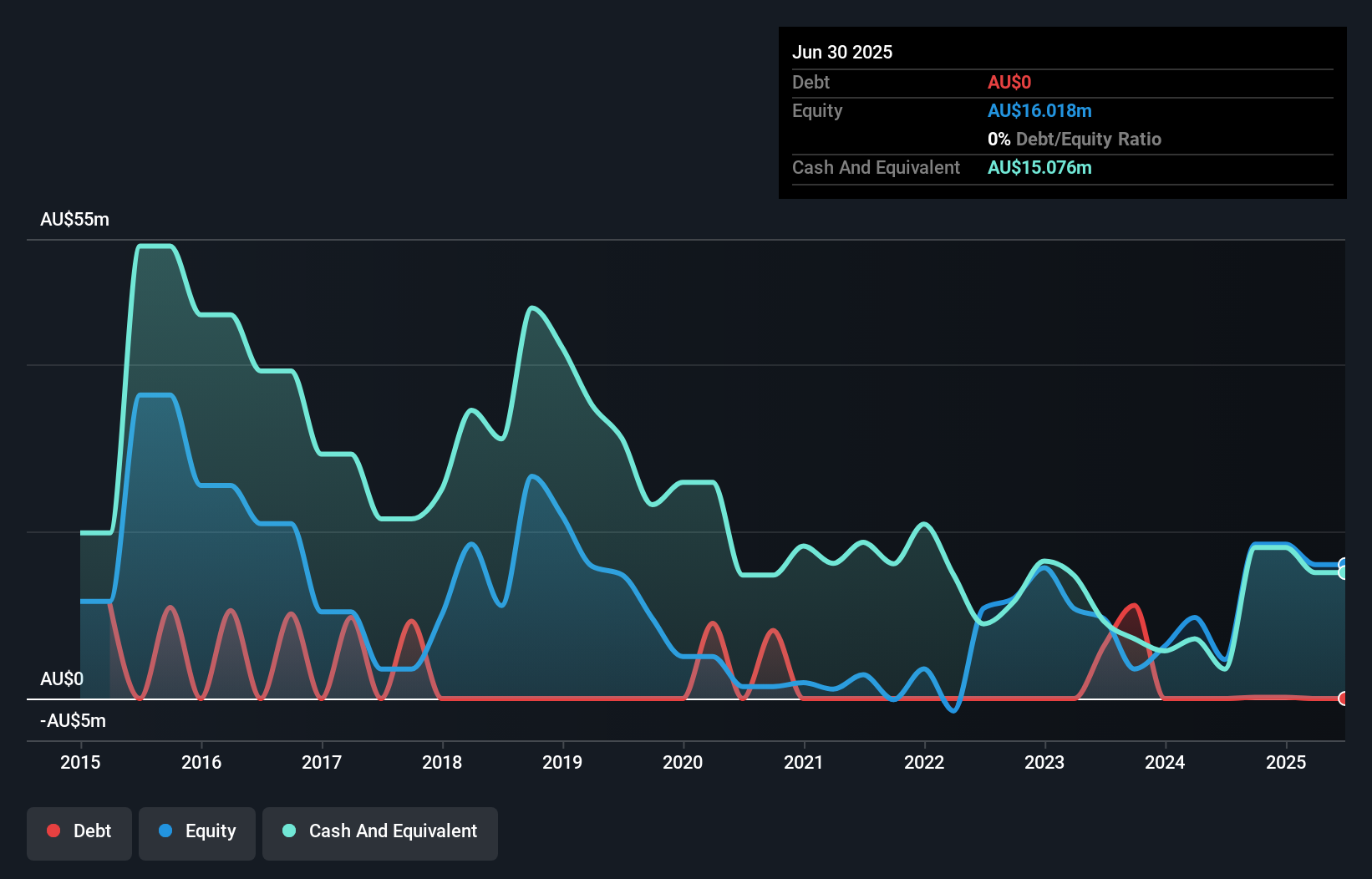The height and width of the screenshot is (879, 1372).
Task: Click the Debt/Equity Ratio row in tooltip
Action: coord(1074,139)
